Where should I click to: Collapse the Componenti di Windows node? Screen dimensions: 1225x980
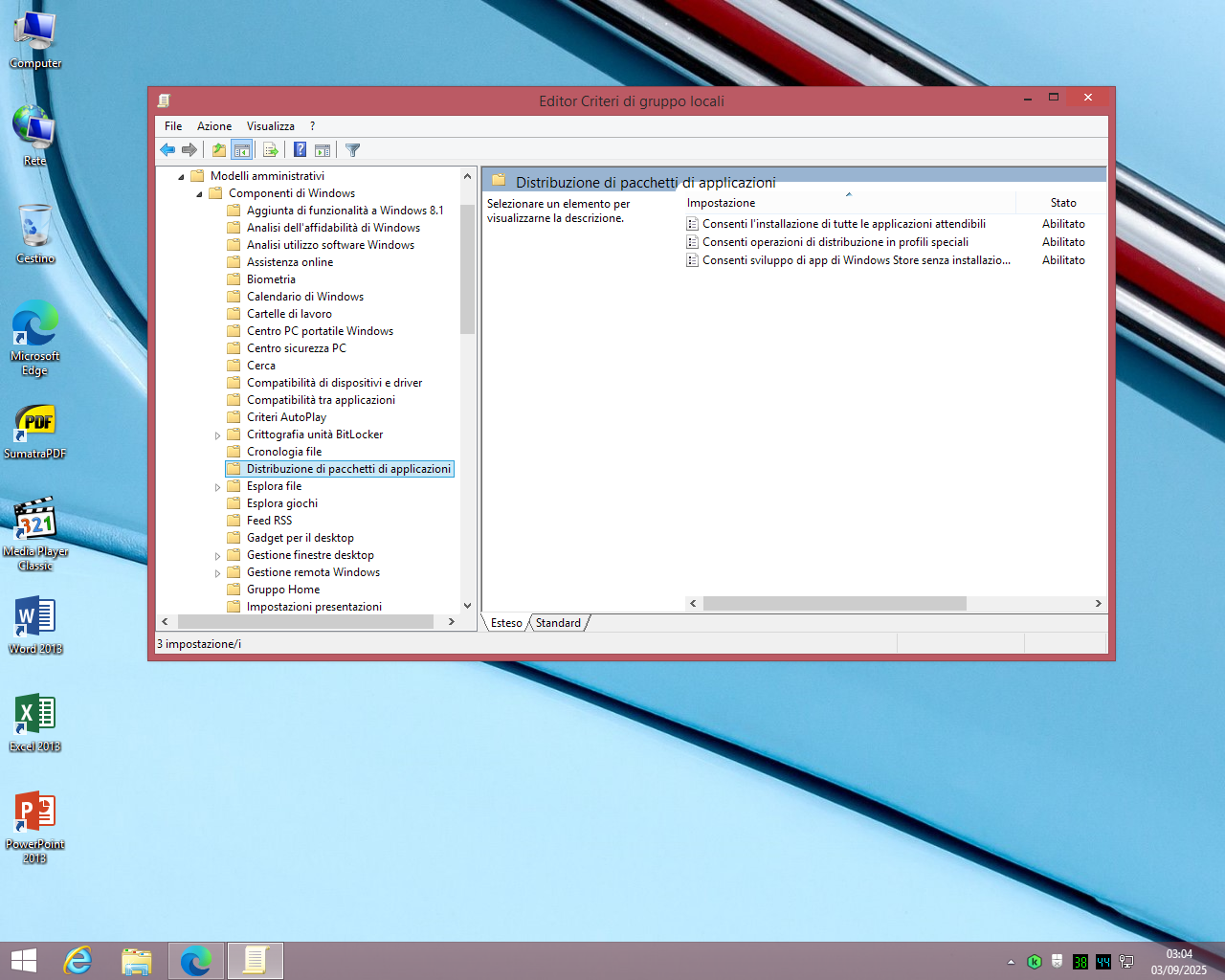(199, 194)
